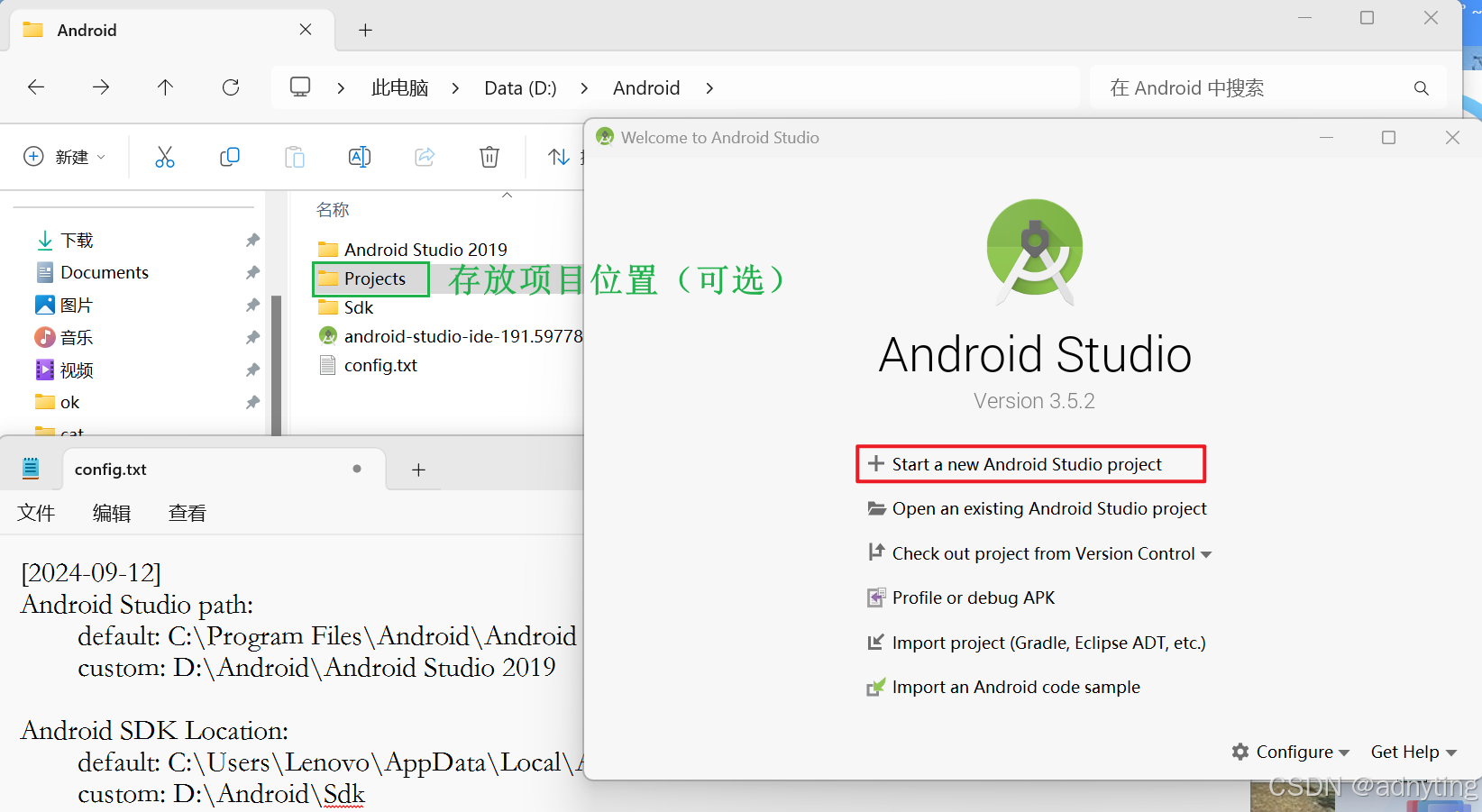Maximize the Welcome to Android Studio window
Screen dimensions: 1482x812
(1388, 137)
